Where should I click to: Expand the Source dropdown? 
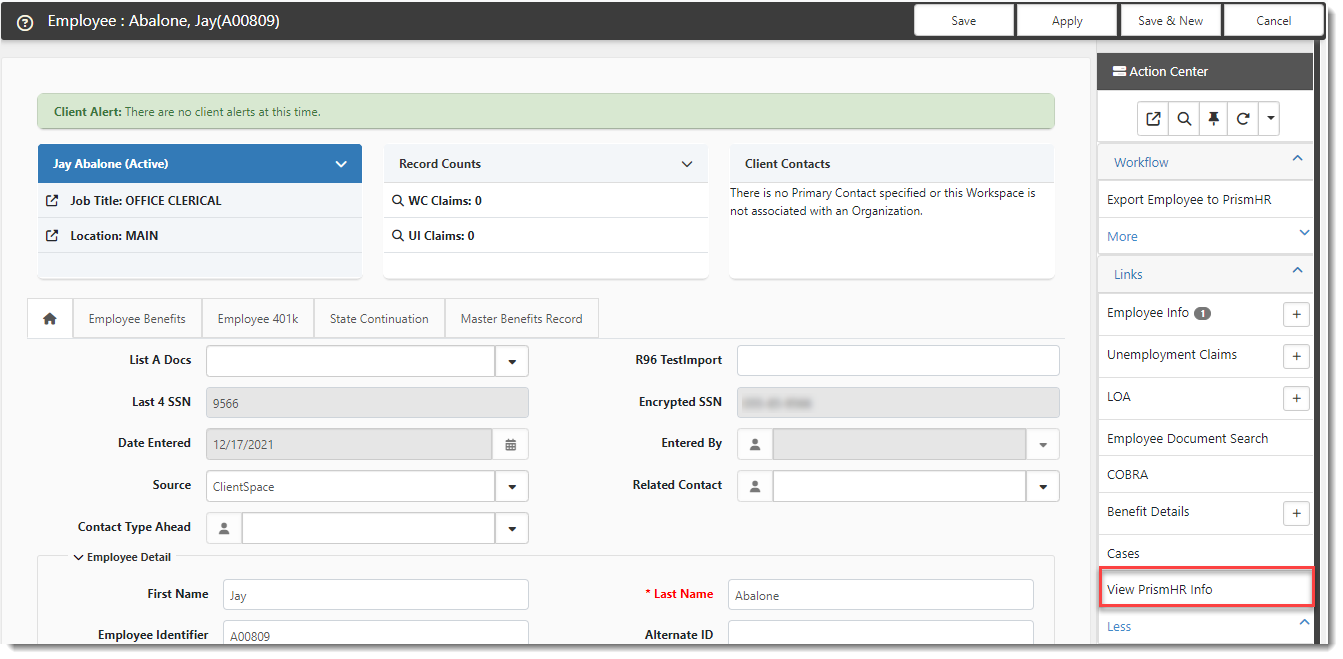pyautogui.click(x=511, y=487)
